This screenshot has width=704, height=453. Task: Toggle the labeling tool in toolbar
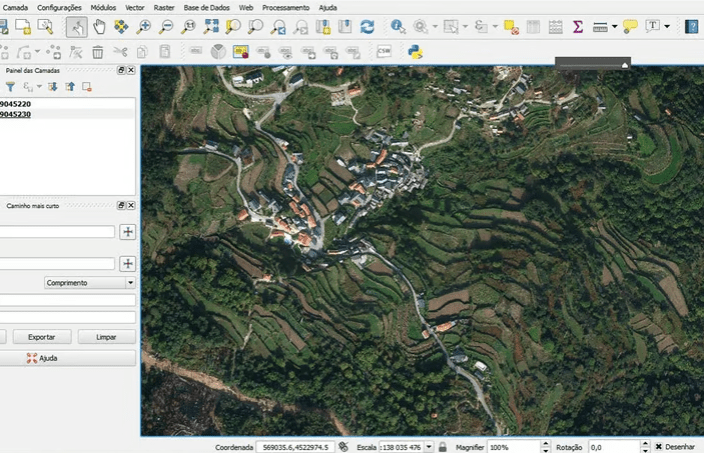click(x=240, y=52)
